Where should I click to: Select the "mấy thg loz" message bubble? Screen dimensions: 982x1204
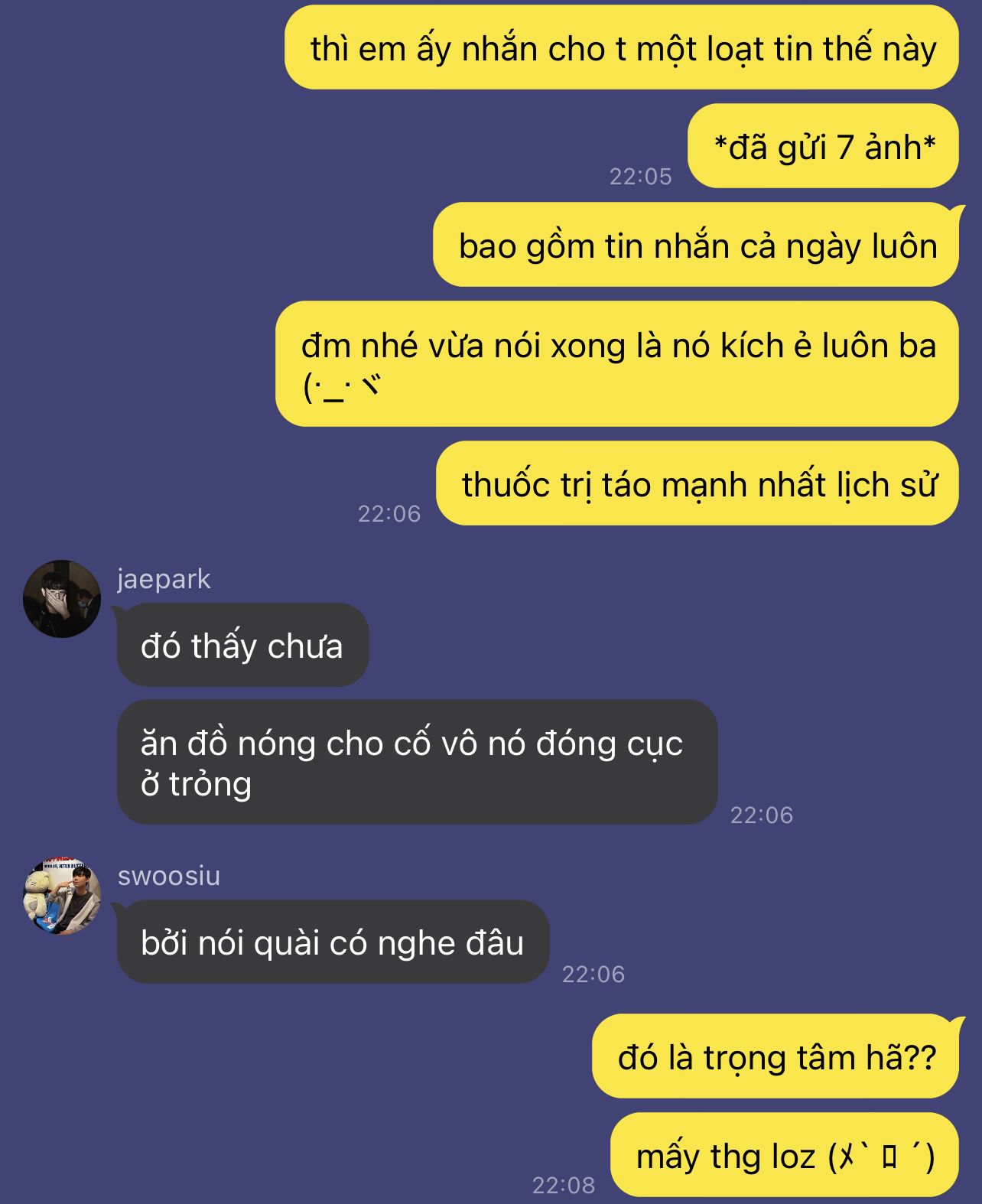[785, 1155]
